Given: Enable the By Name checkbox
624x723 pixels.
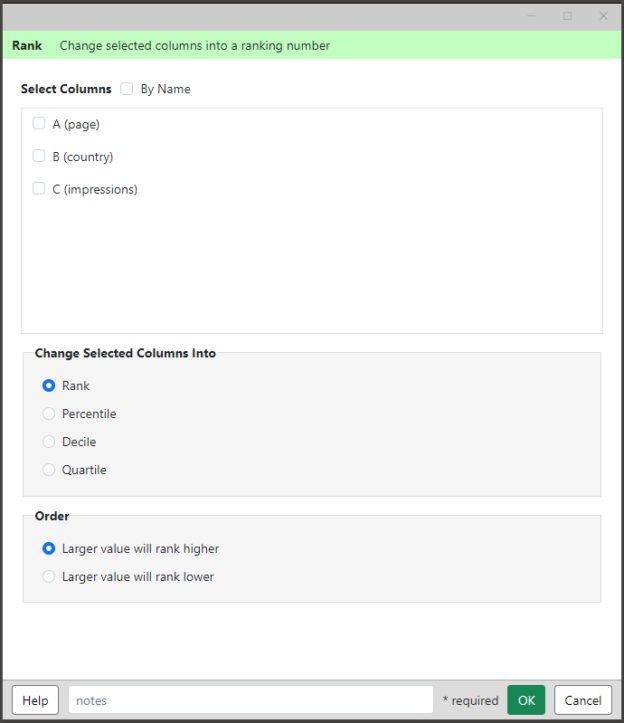Looking at the screenshot, I should tap(126, 89).
